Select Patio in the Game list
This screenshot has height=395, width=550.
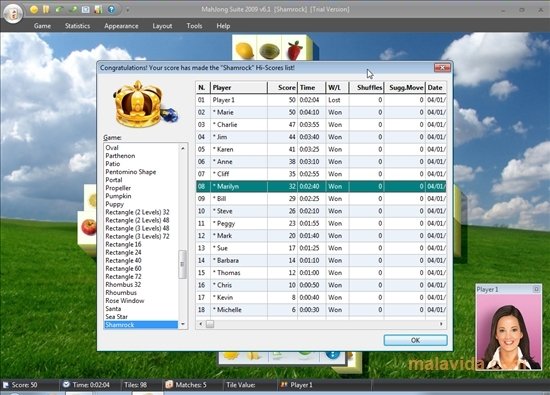(x=141, y=164)
